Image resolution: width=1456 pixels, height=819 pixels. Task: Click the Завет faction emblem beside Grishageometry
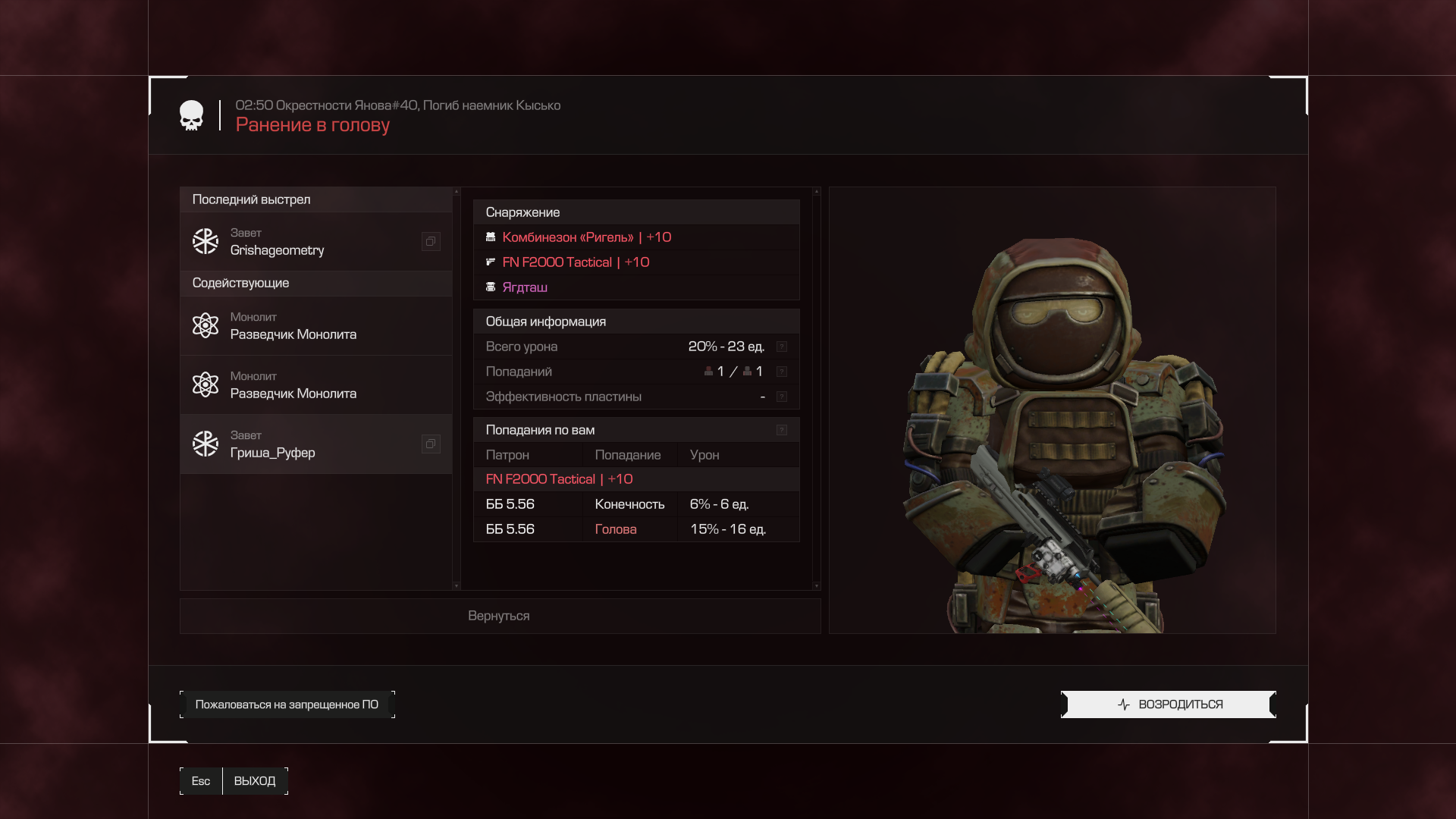pyautogui.click(x=206, y=241)
